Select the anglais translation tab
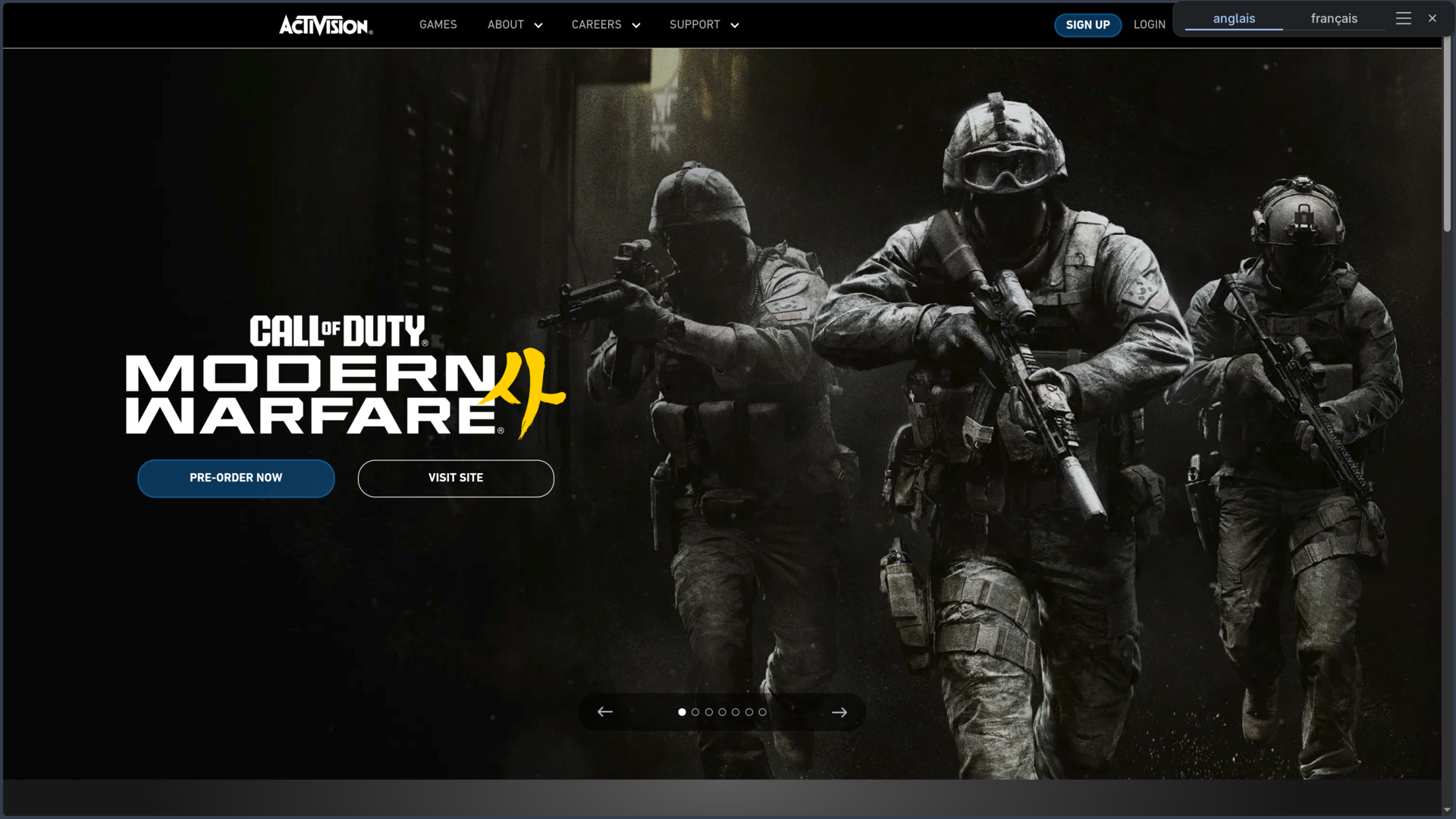1456x819 pixels. 1234,18
